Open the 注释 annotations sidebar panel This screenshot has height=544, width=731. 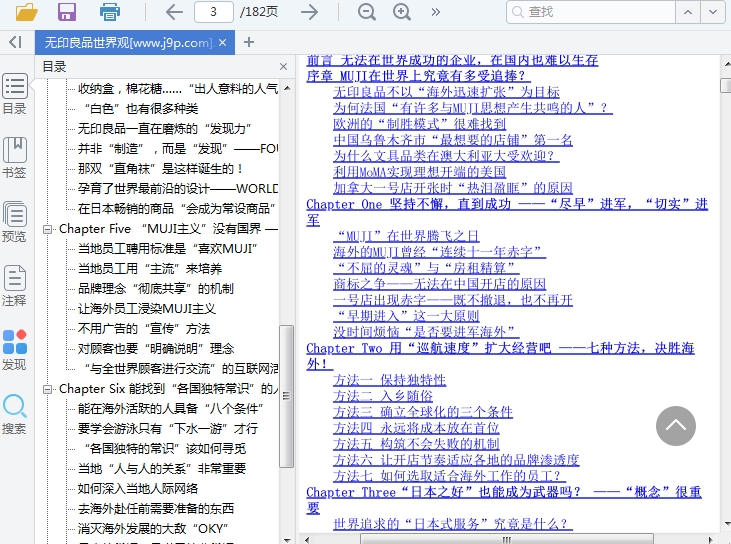coord(15,285)
